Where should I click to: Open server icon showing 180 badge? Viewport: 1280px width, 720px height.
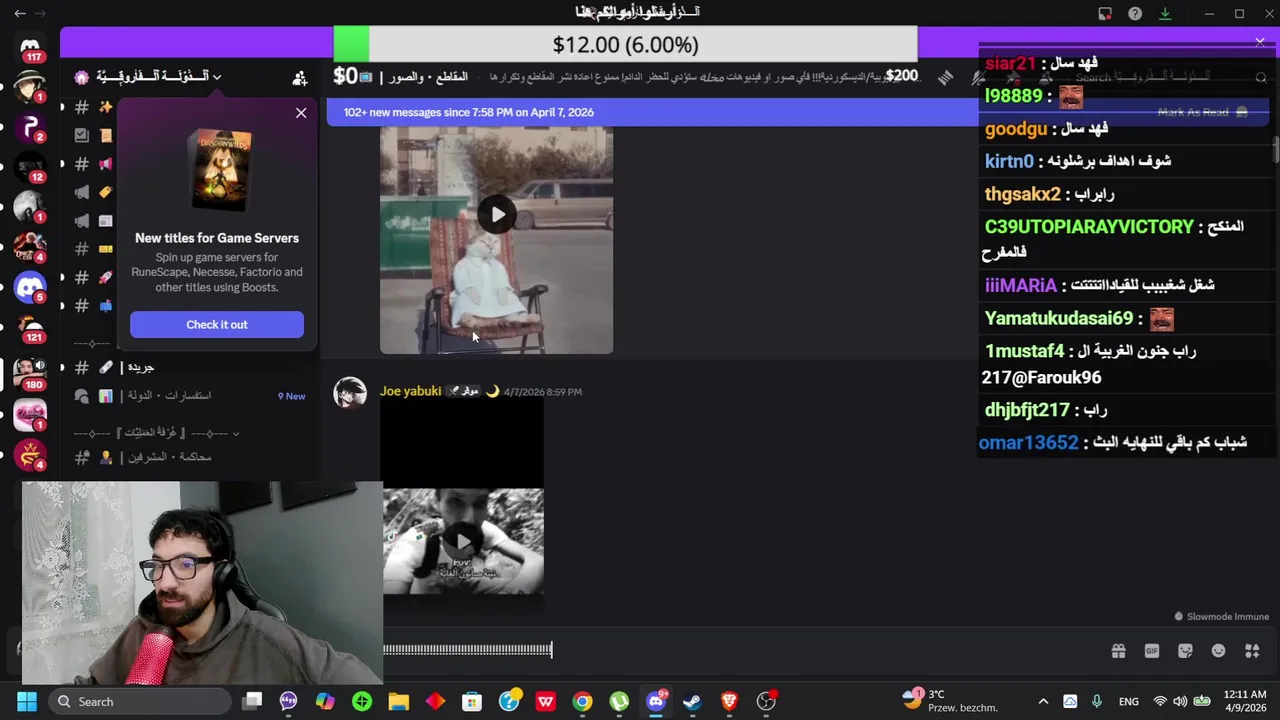30,372
